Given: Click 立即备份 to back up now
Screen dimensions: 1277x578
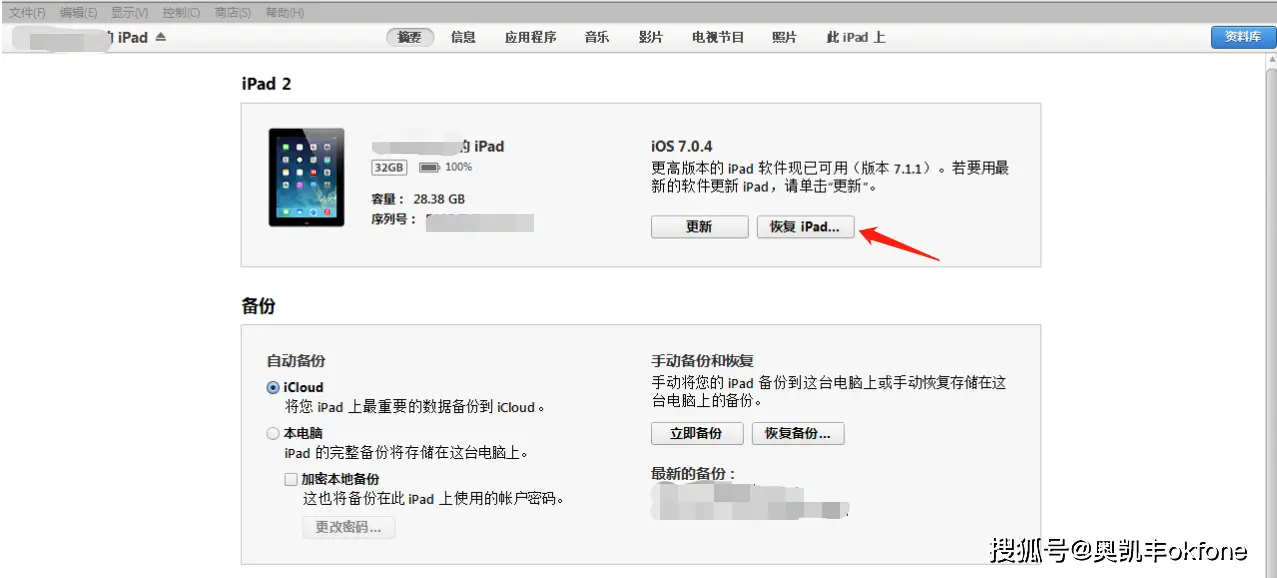Looking at the screenshot, I should 697,433.
